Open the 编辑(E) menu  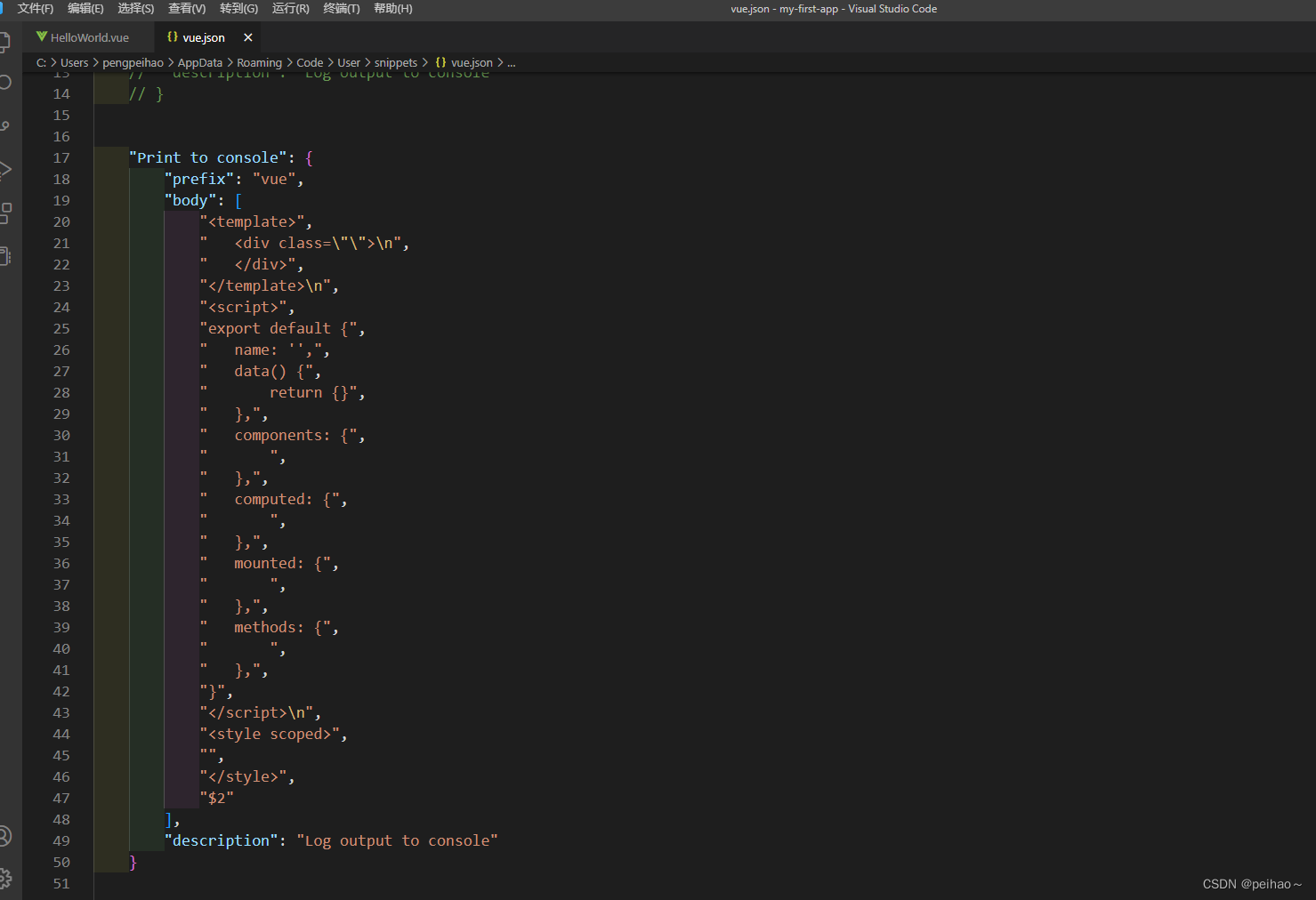click(85, 9)
